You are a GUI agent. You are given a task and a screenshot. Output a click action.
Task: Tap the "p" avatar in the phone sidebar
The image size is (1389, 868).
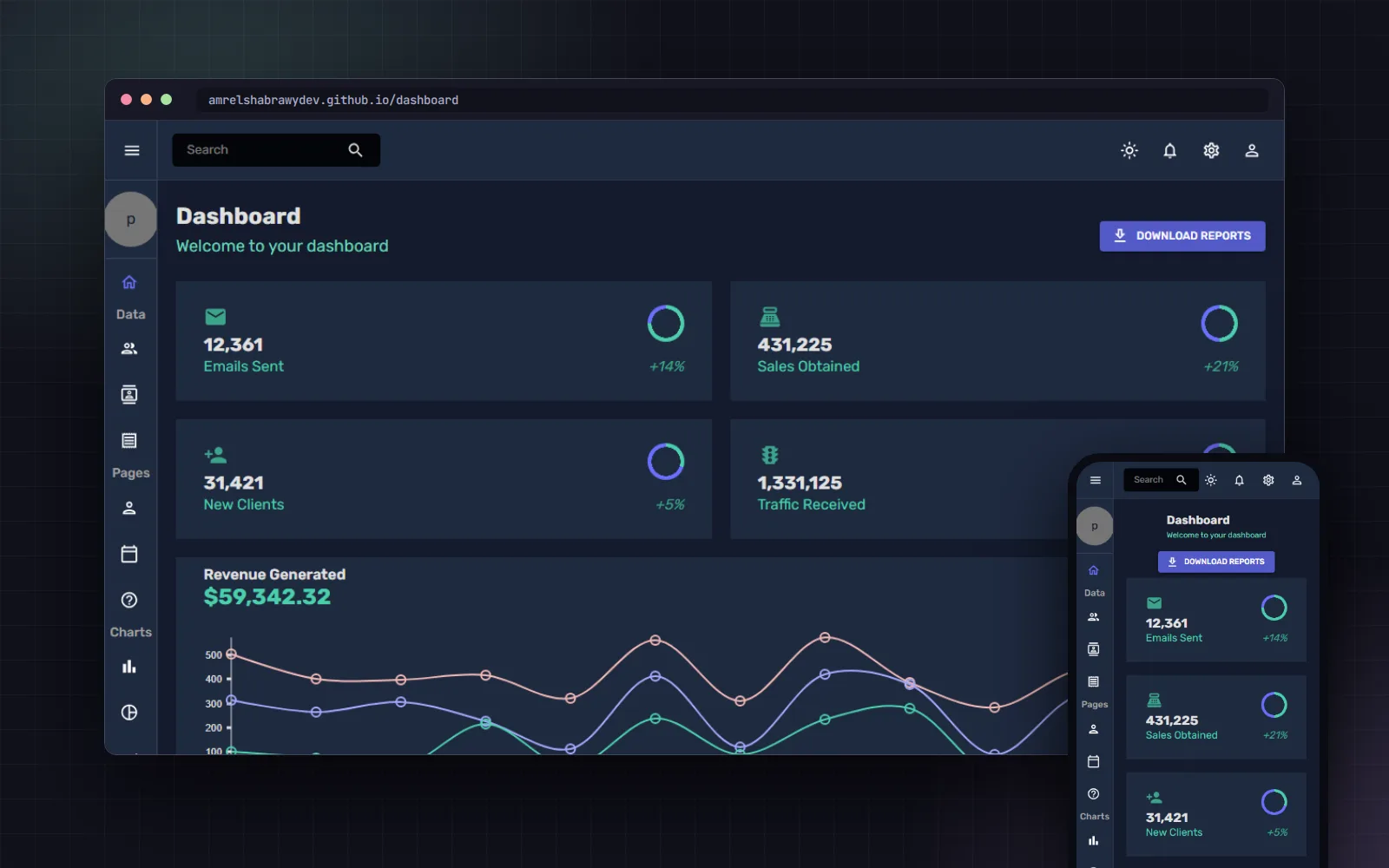point(1095,526)
